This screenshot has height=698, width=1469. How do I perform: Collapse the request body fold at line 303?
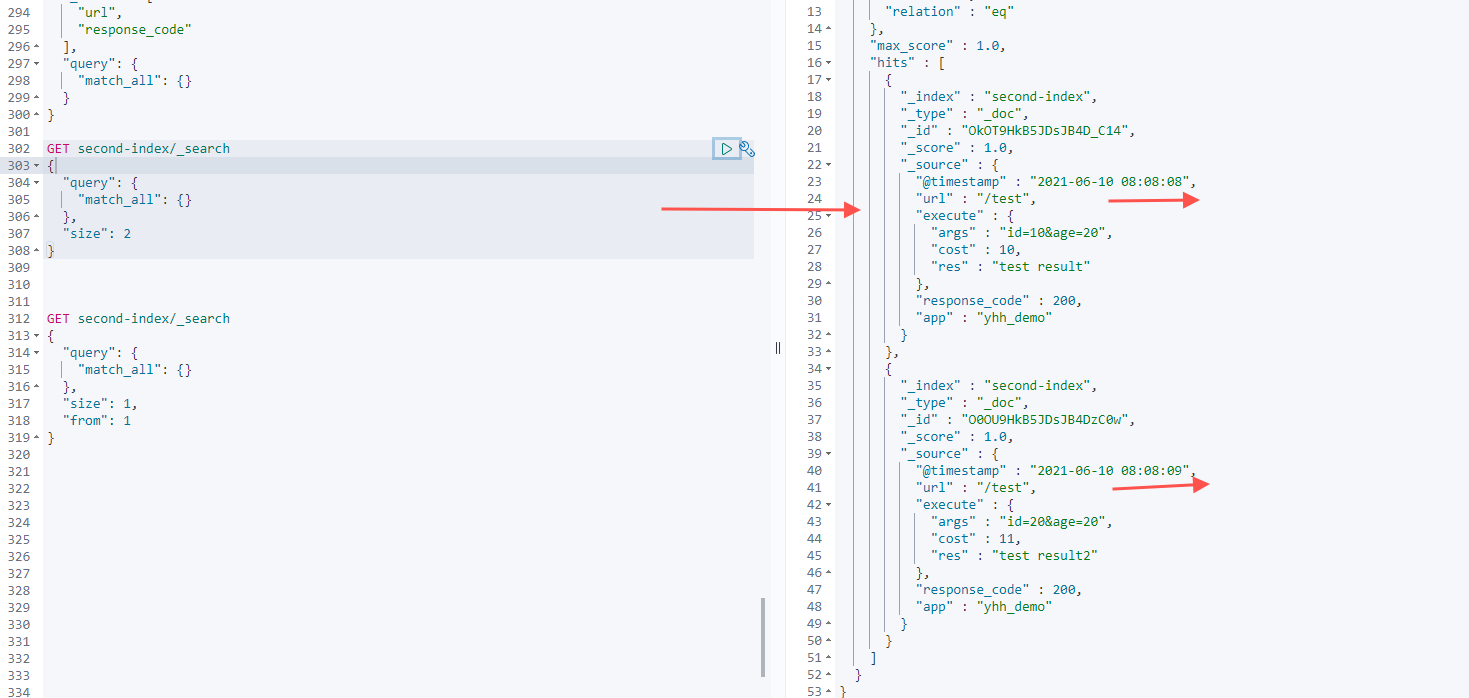(37, 166)
